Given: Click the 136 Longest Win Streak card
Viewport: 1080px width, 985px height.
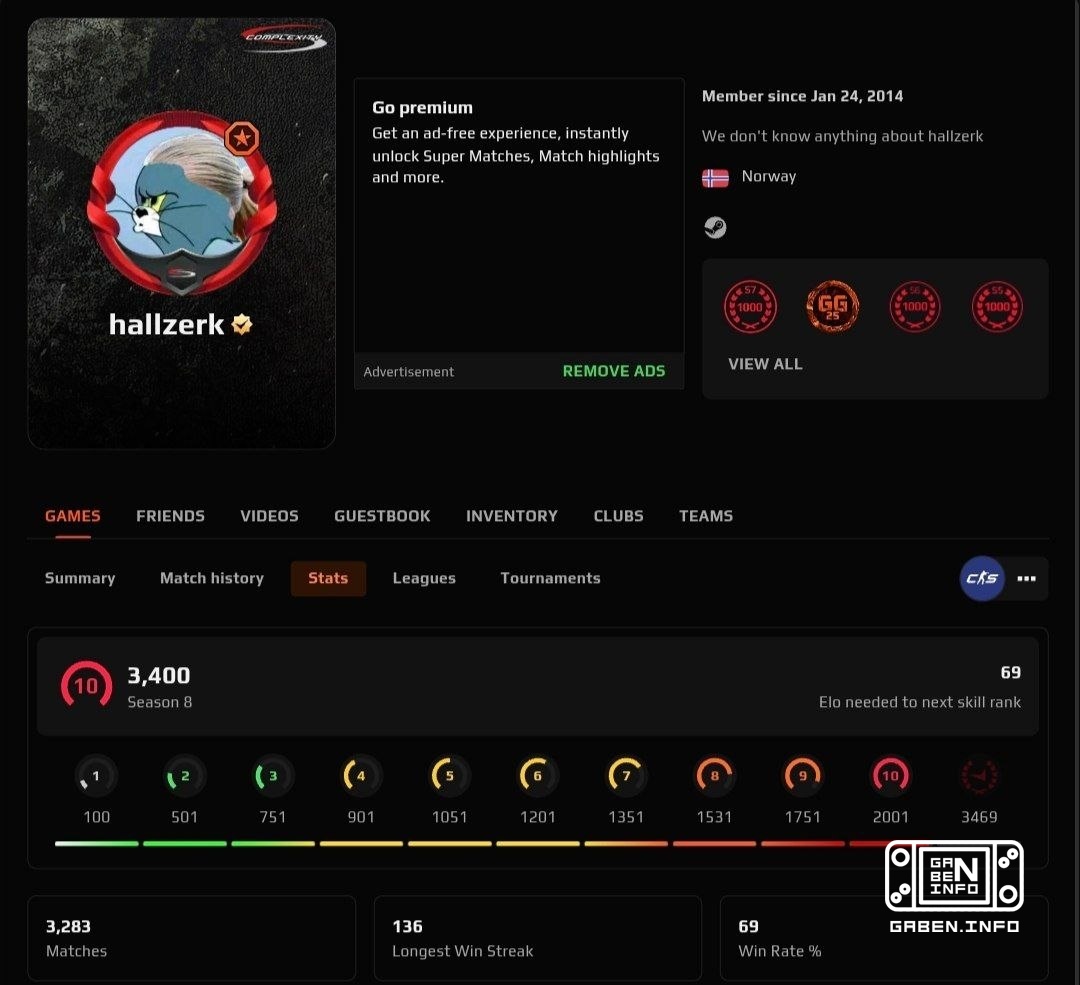Looking at the screenshot, I should click(538, 938).
